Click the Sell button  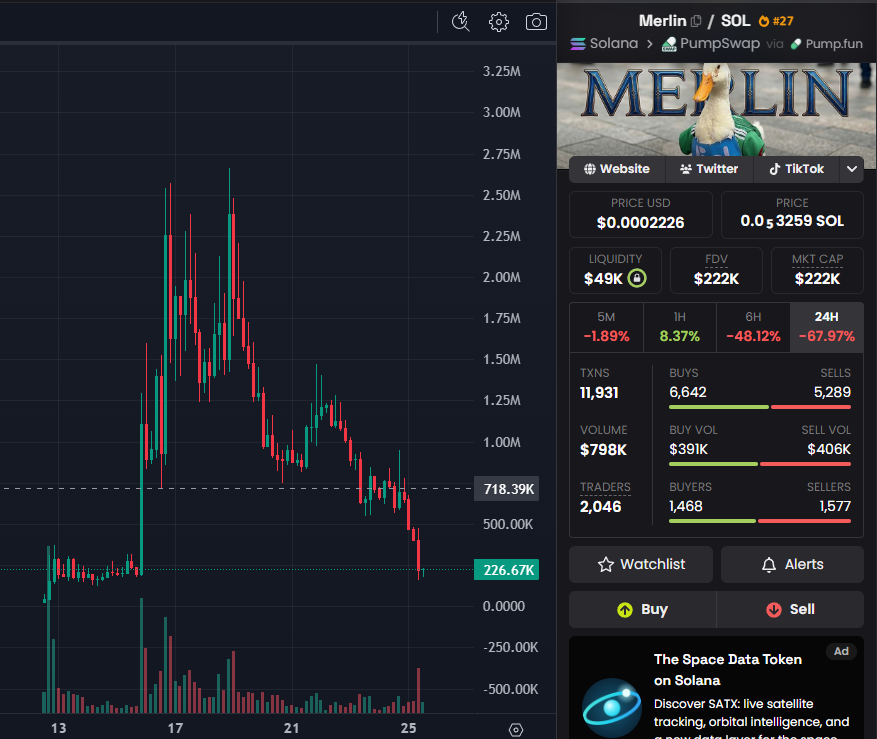click(790, 609)
